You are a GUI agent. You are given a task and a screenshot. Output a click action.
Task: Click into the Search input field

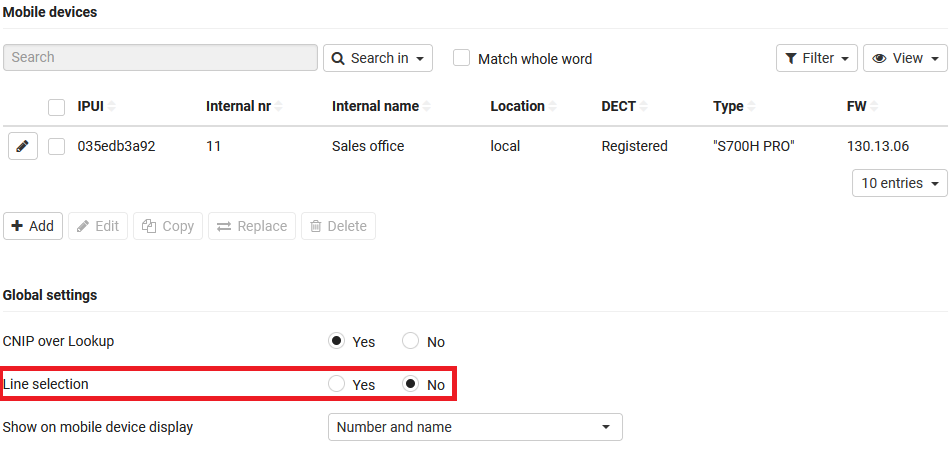pyautogui.click(x=160, y=58)
